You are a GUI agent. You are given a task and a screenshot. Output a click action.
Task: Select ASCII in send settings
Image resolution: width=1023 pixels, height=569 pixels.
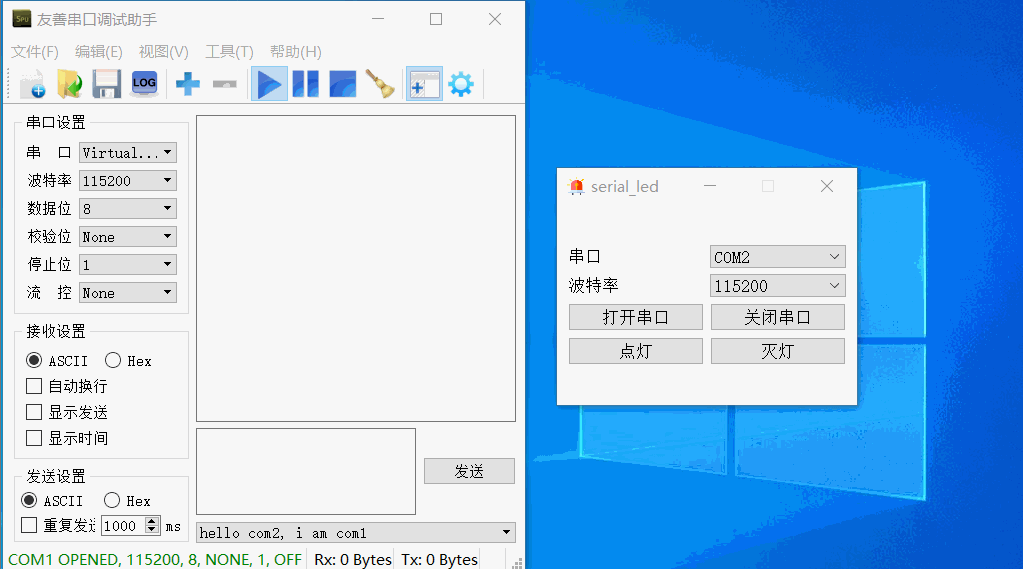coord(52,500)
